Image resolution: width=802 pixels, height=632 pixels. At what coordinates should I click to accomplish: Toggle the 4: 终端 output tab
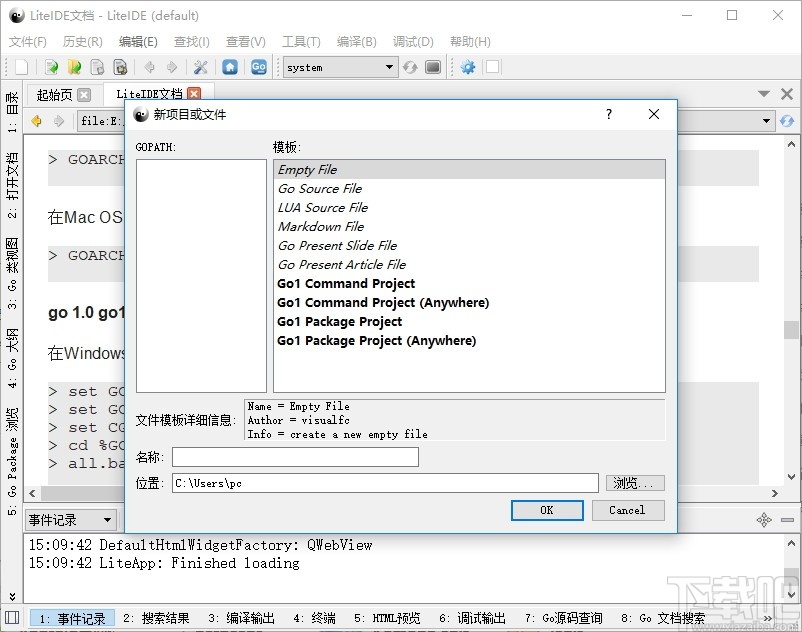coord(315,618)
